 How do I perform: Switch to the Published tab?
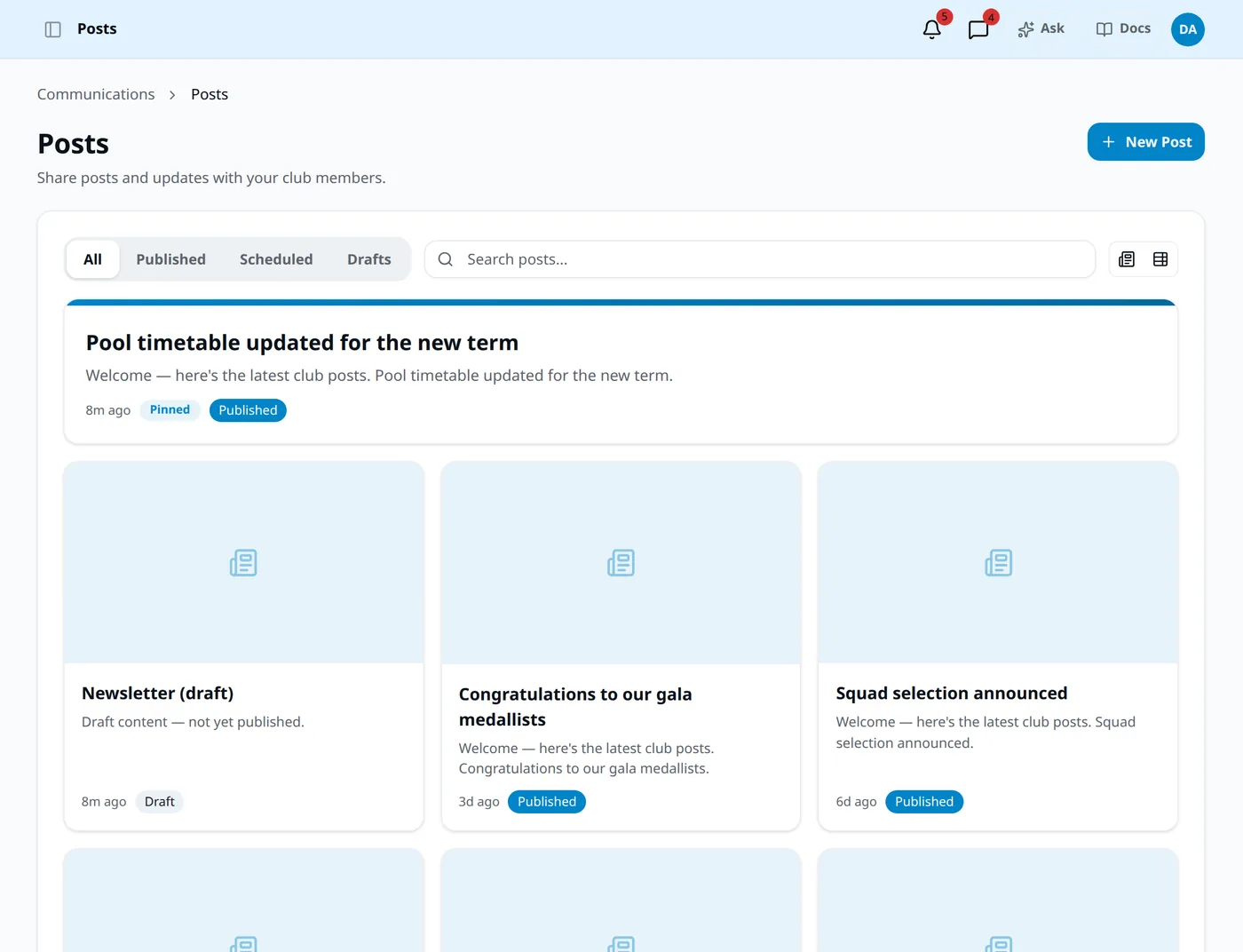tap(170, 259)
